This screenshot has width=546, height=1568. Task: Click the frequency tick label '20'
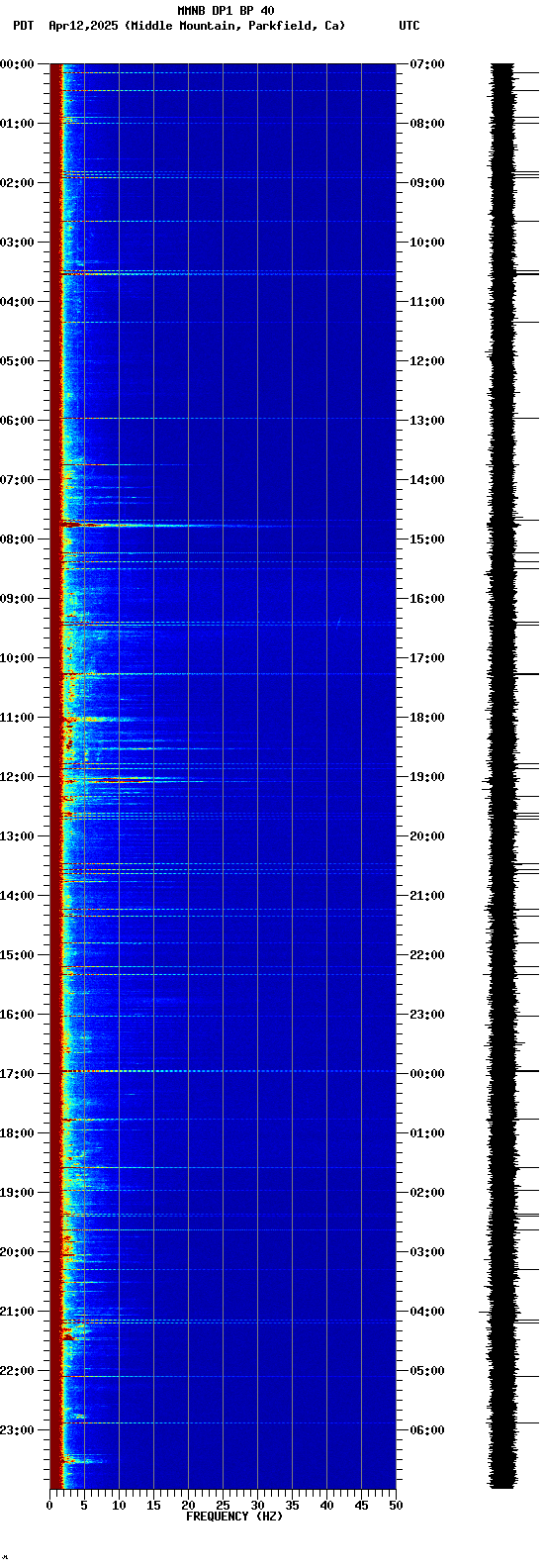[x=188, y=1506]
